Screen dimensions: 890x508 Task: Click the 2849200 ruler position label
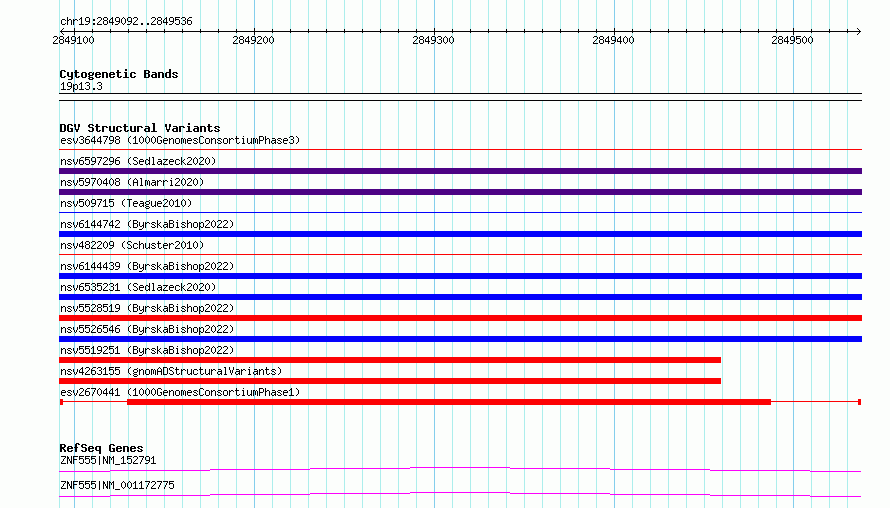tap(253, 40)
